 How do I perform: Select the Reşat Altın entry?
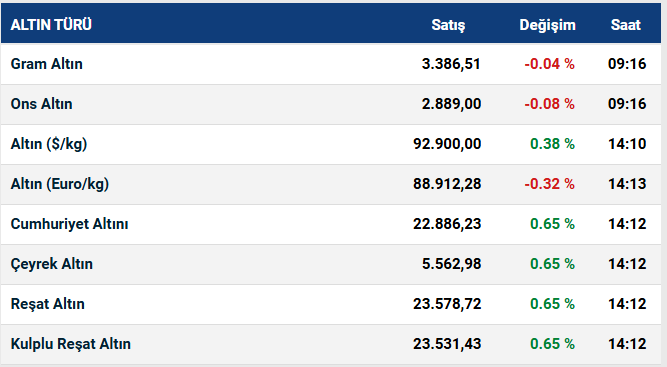[x=48, y=304]
